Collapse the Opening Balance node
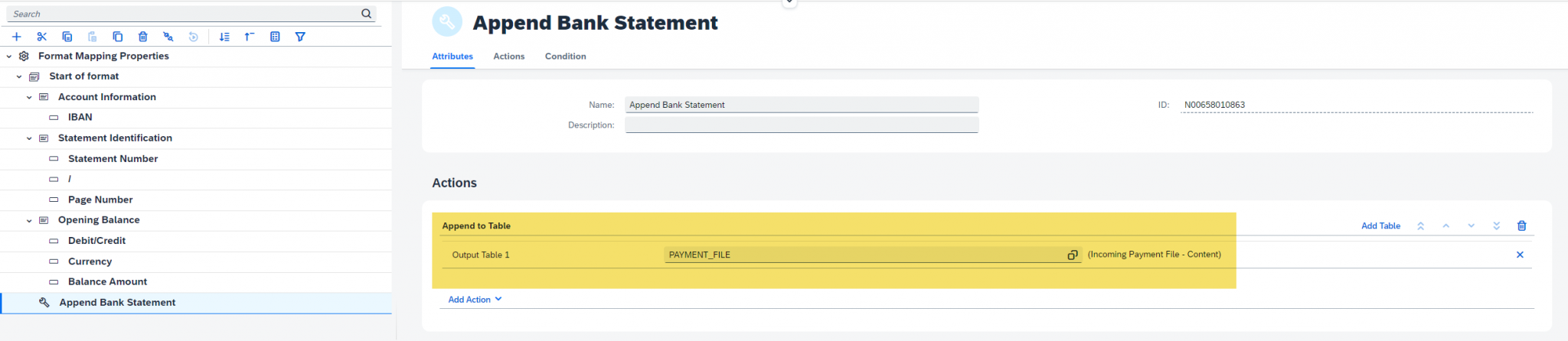Viewport: 1568px width, 341px height. pyautogui.click(x=29, y=220)
